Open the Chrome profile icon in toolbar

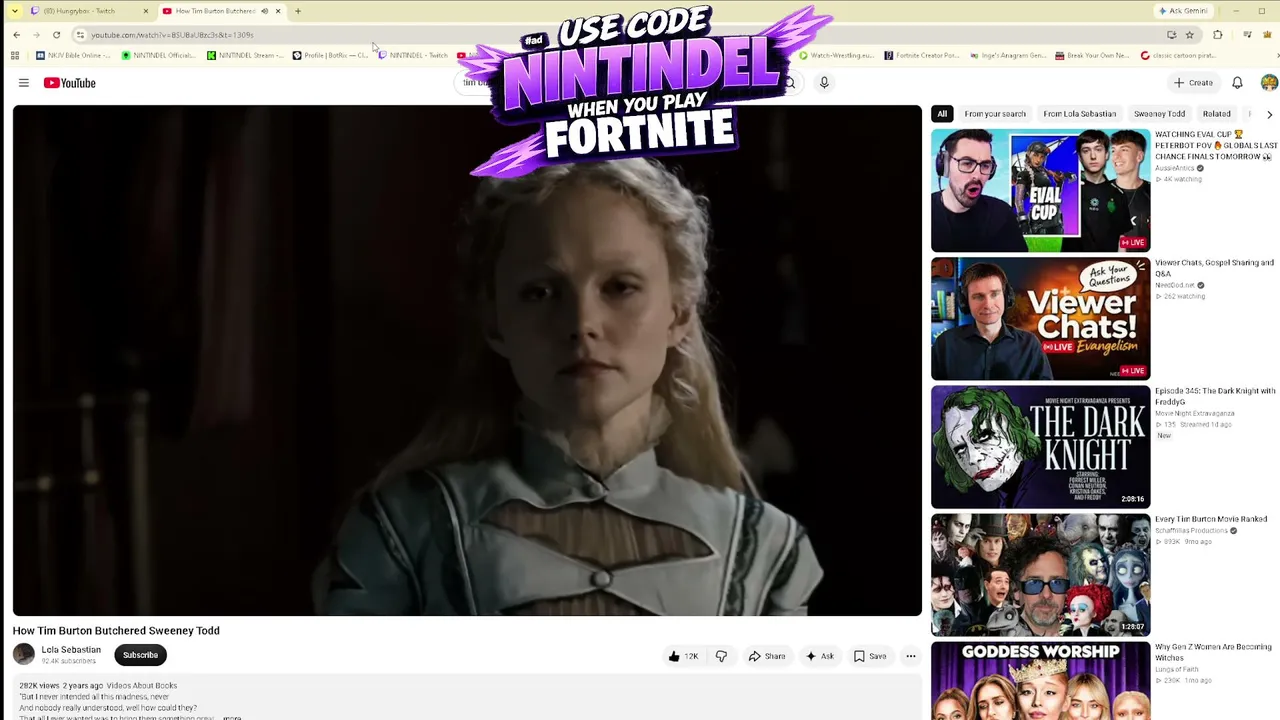pyautogui.click(x=1269, y=35)
